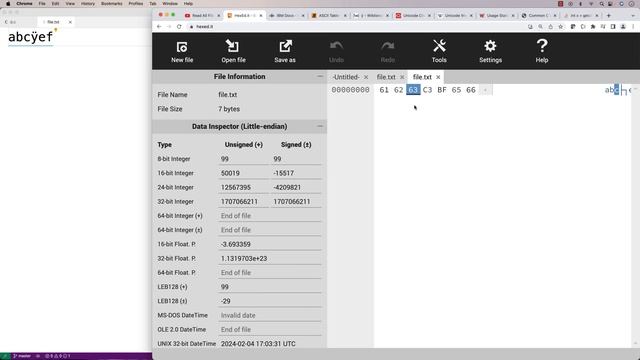
Task: Open the Bookmarks menu
Action: pyautogui.click(x=111, y=4)
